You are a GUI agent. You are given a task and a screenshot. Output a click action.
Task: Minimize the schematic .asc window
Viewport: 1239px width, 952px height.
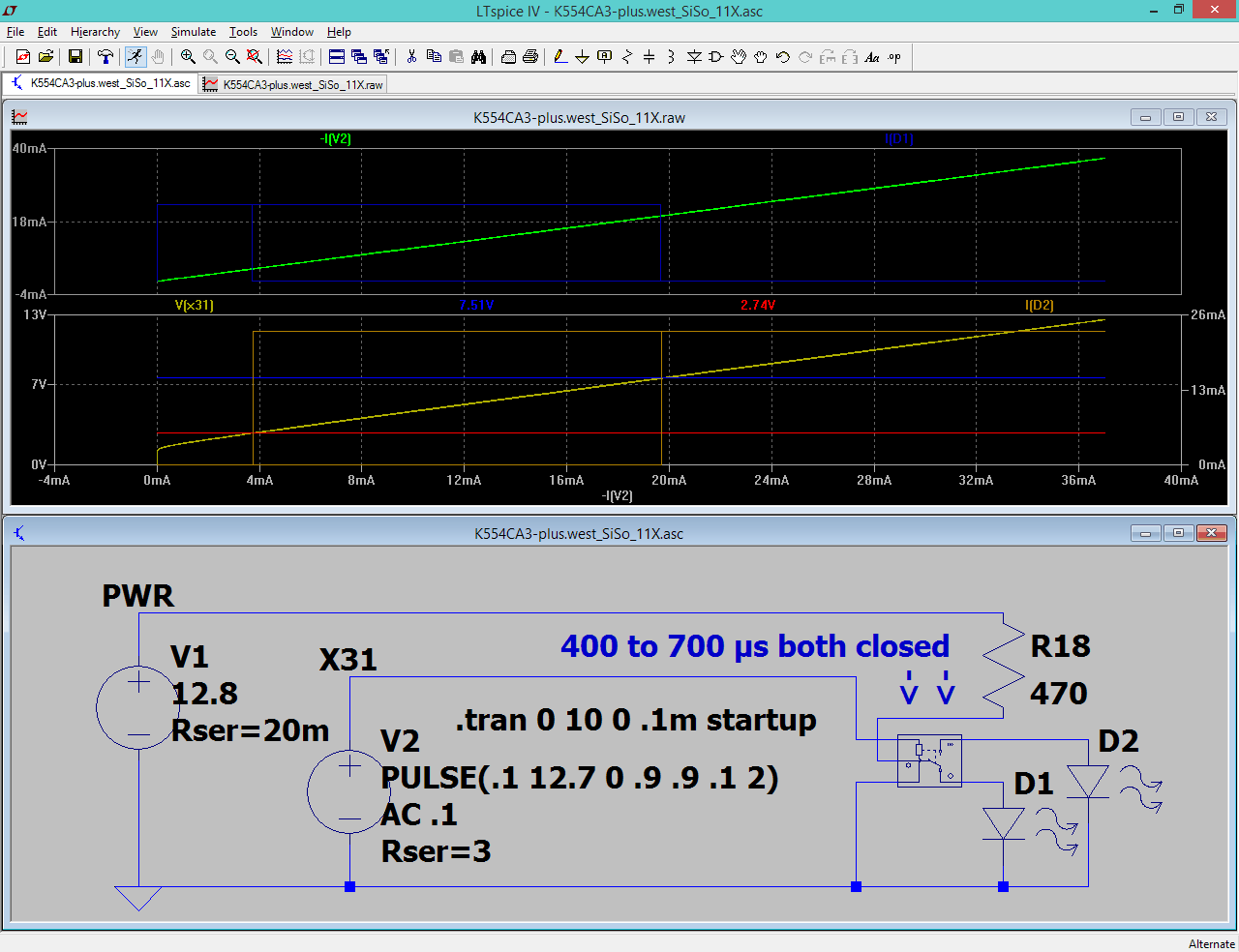1145,533
